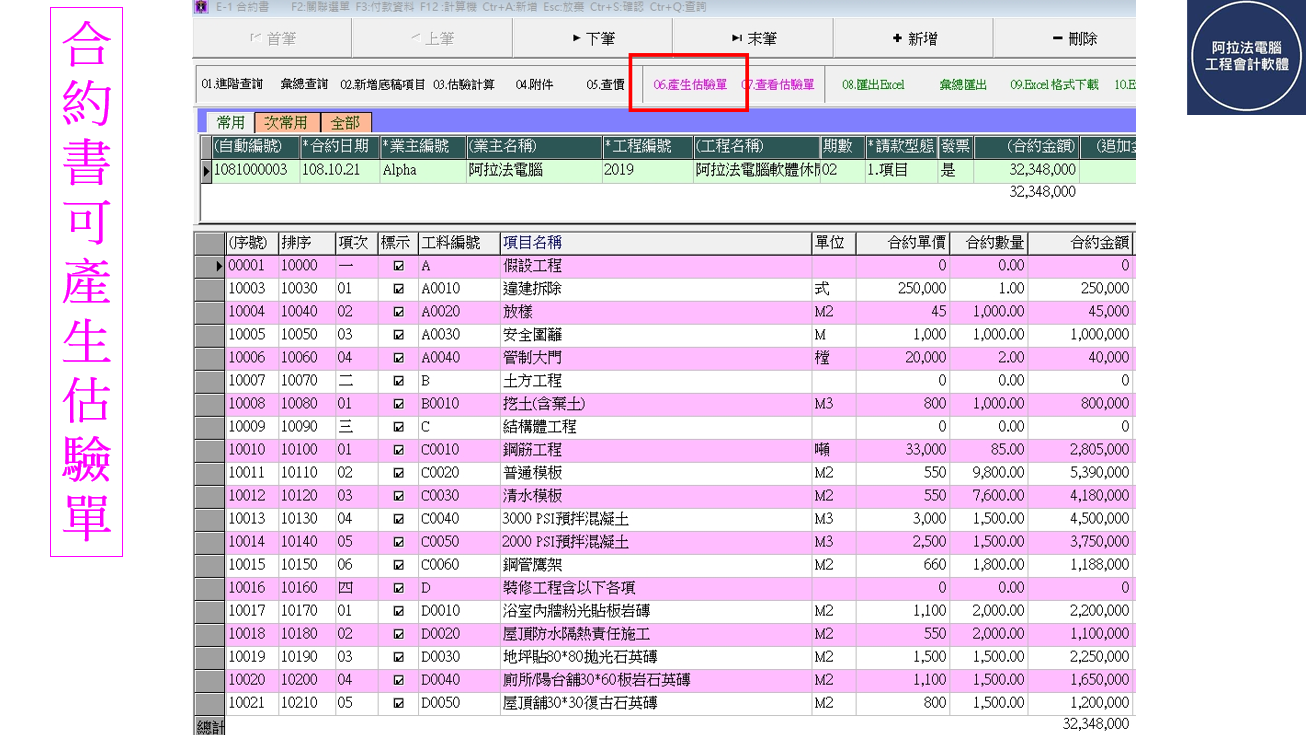Export with 08.匯出Excel
Screen dimensions: 1311x735
[x=873, y=85]
